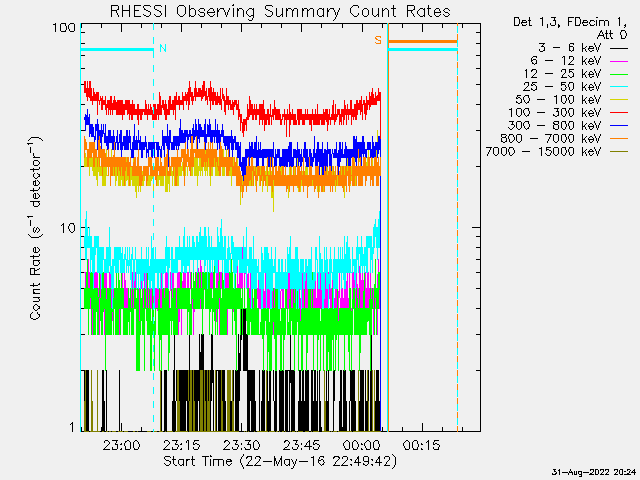
Task: Click the orange 'S' flag marker
Action: pos(378,40)
